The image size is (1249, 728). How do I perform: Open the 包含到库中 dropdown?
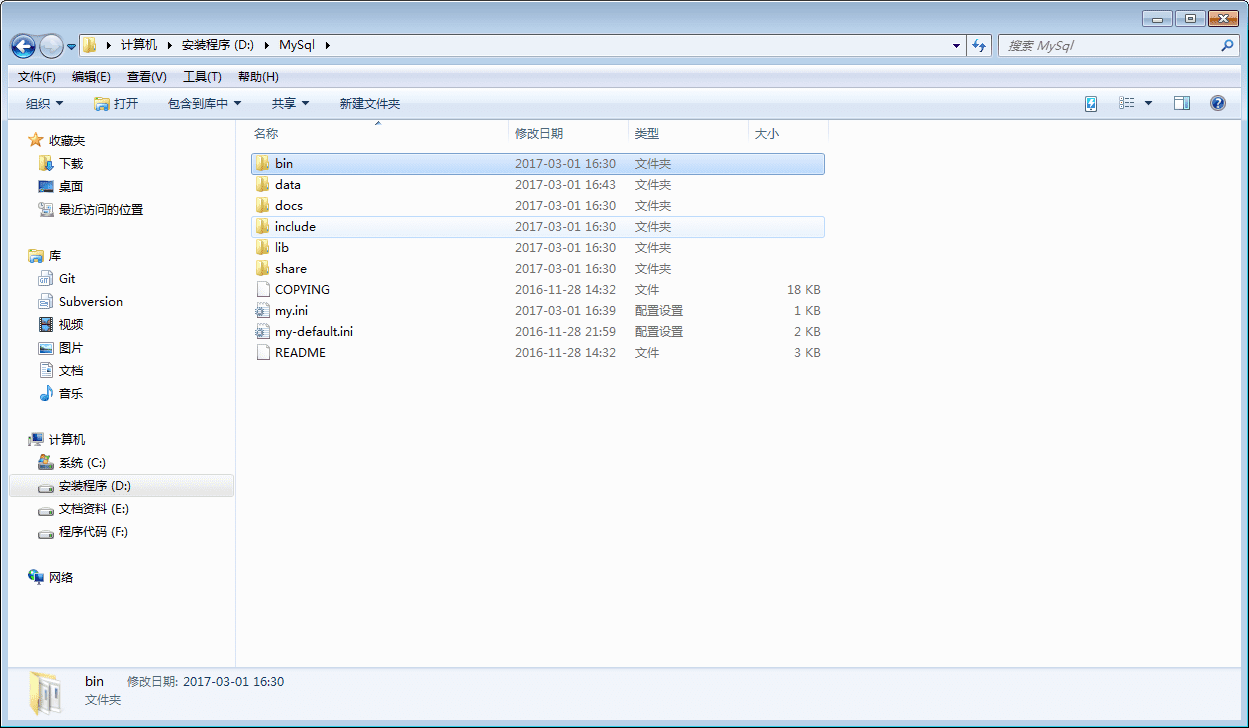click(205, 104)
